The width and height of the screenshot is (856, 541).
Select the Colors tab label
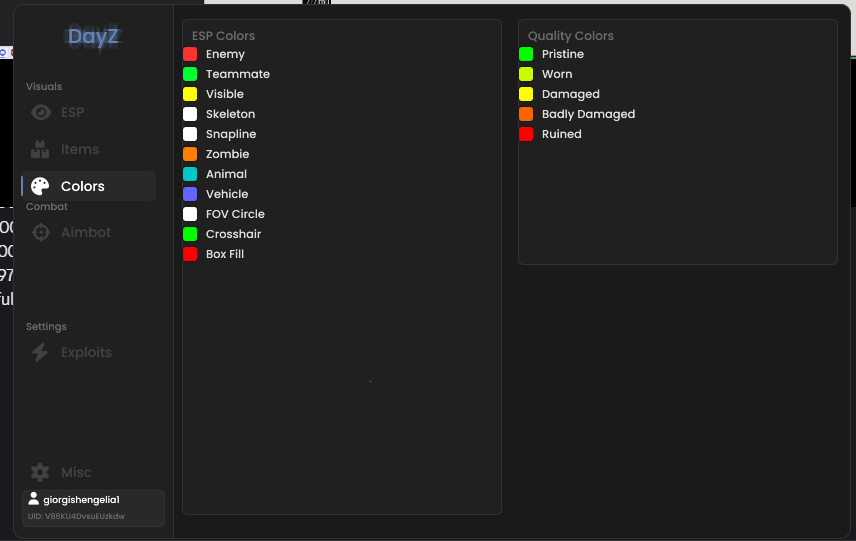(x=82, y=186)
